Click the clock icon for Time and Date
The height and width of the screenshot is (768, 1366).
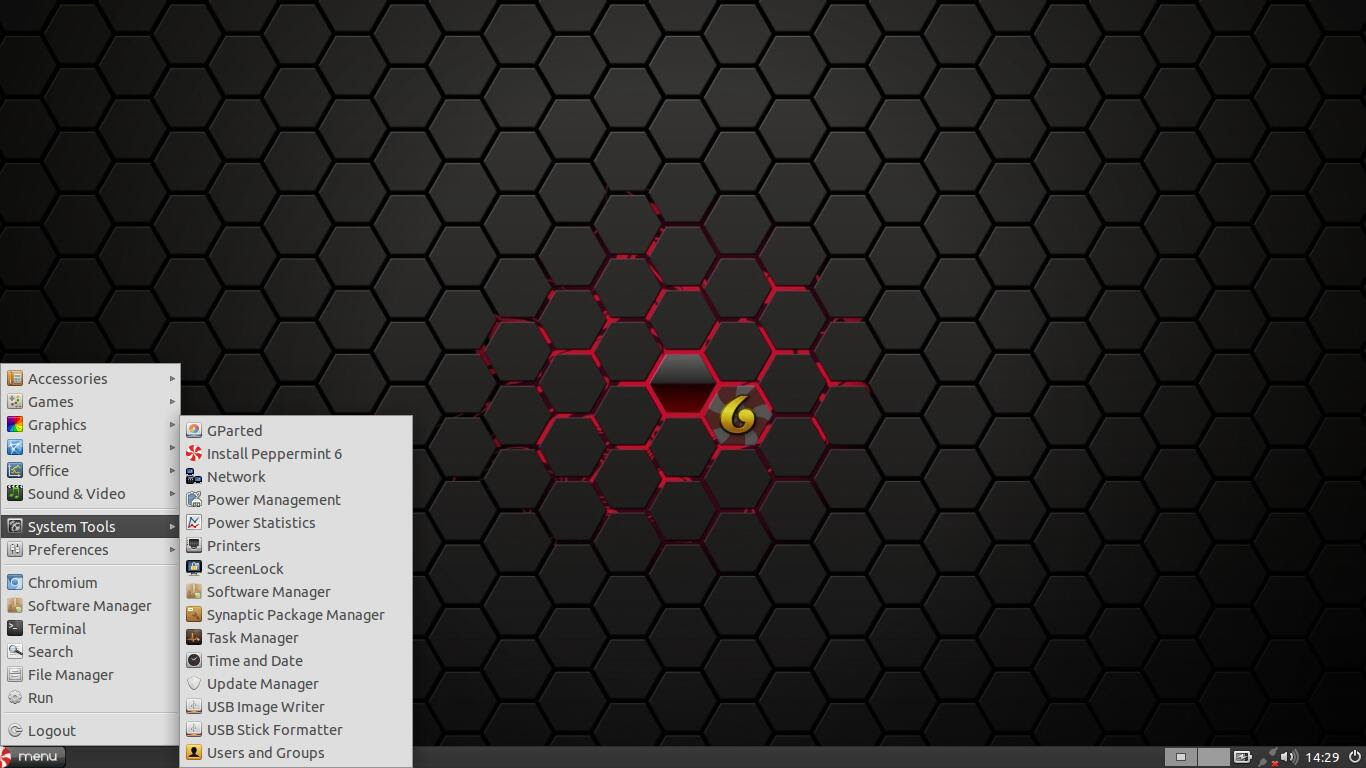(x=194, y=661)
